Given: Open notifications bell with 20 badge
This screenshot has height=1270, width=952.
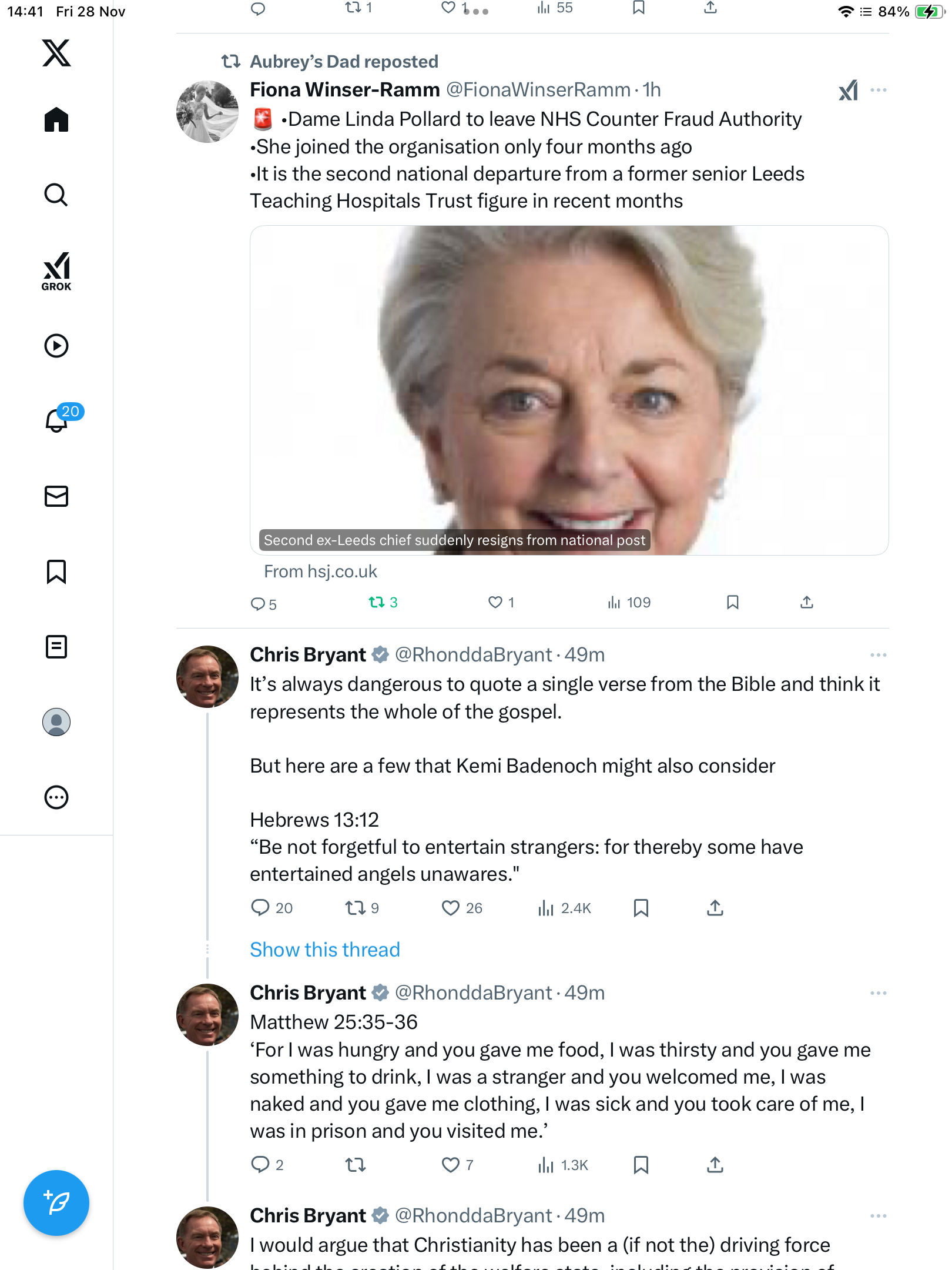Looking at the screenshot, I should (58, 420).
